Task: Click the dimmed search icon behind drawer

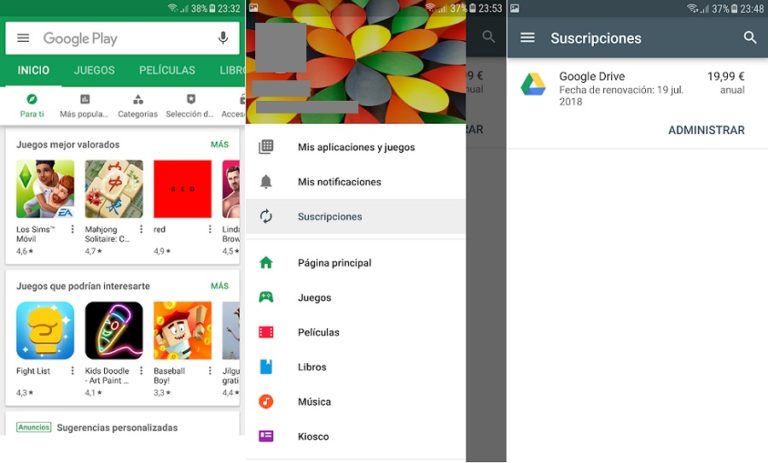Action: [488, 36]
